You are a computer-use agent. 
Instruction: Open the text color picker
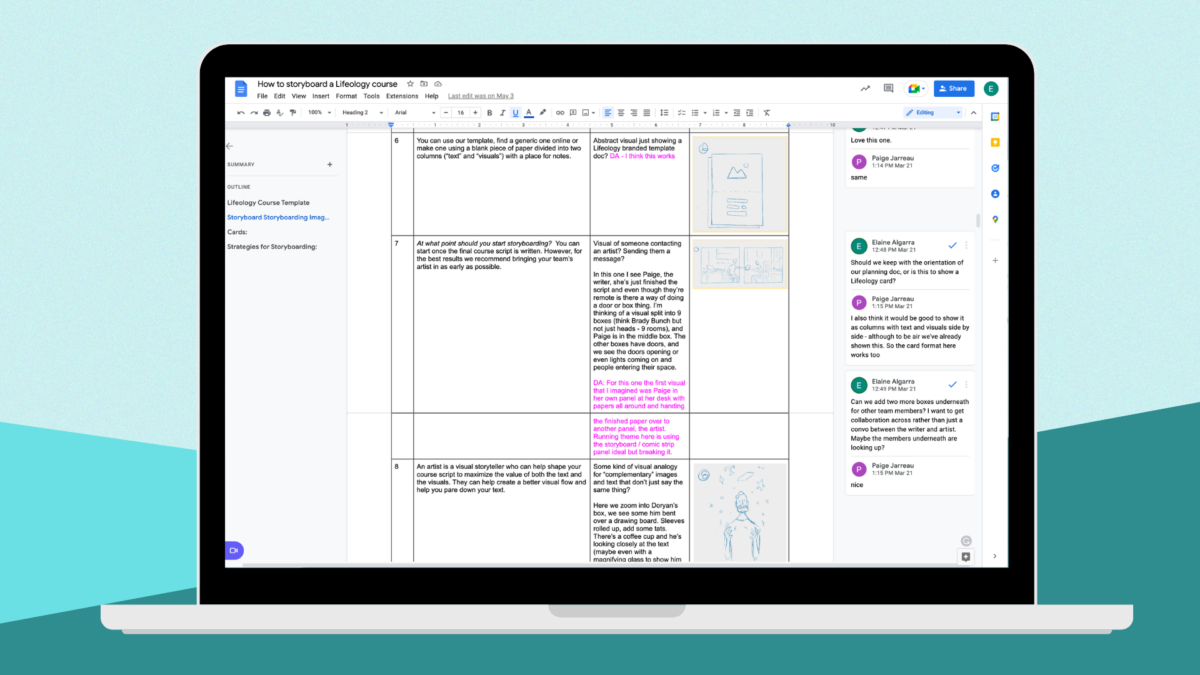(x=527, y=112)
